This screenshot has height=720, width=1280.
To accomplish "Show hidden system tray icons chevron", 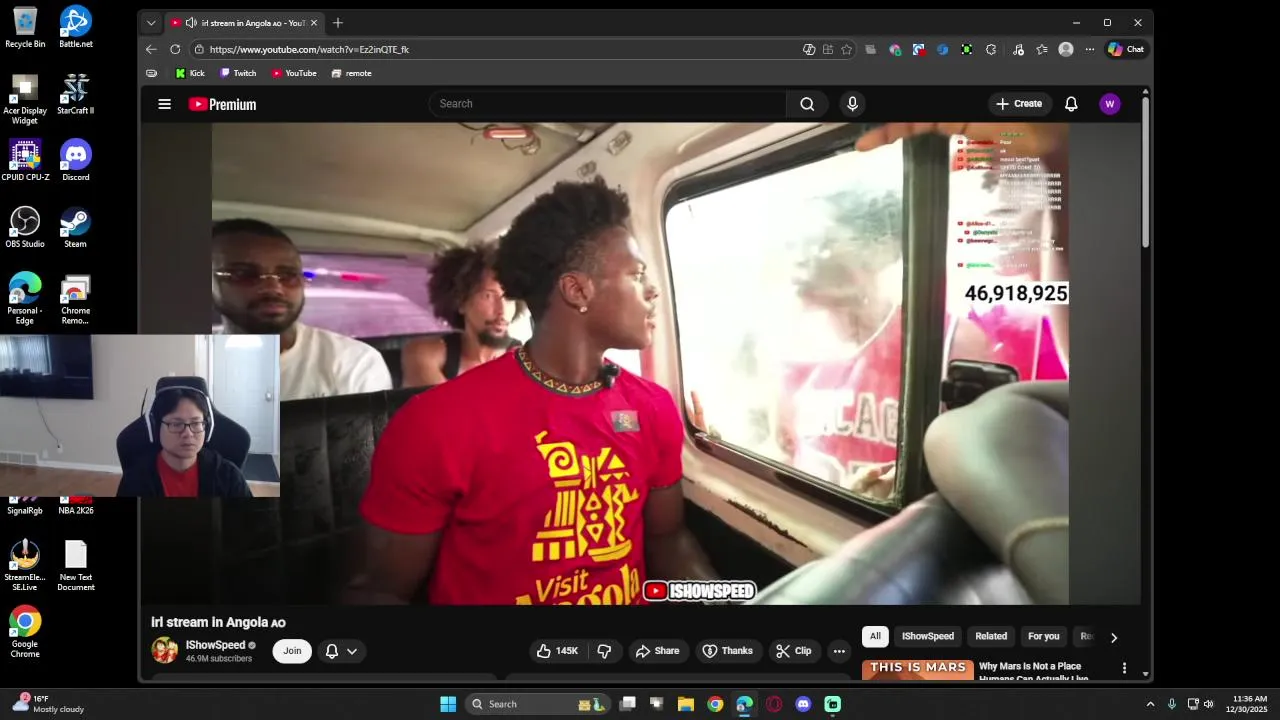I will pos(1150,704).
